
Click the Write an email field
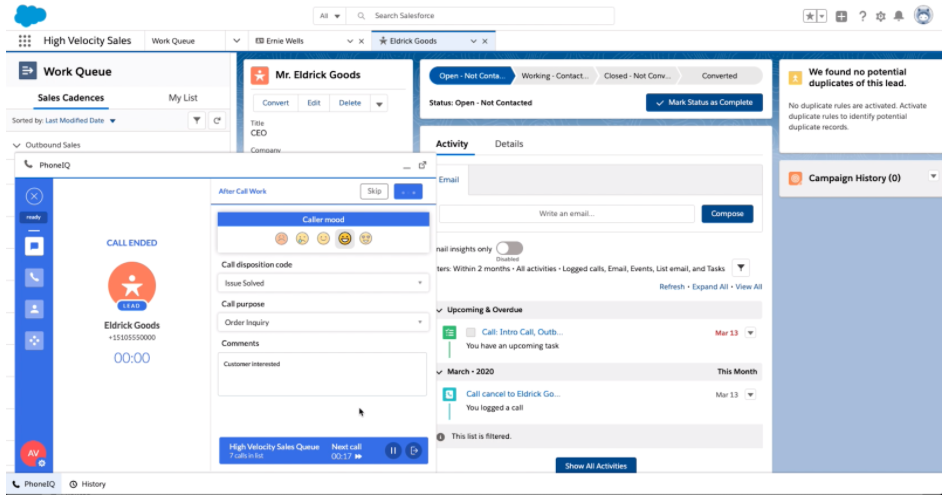pos(567,214)
